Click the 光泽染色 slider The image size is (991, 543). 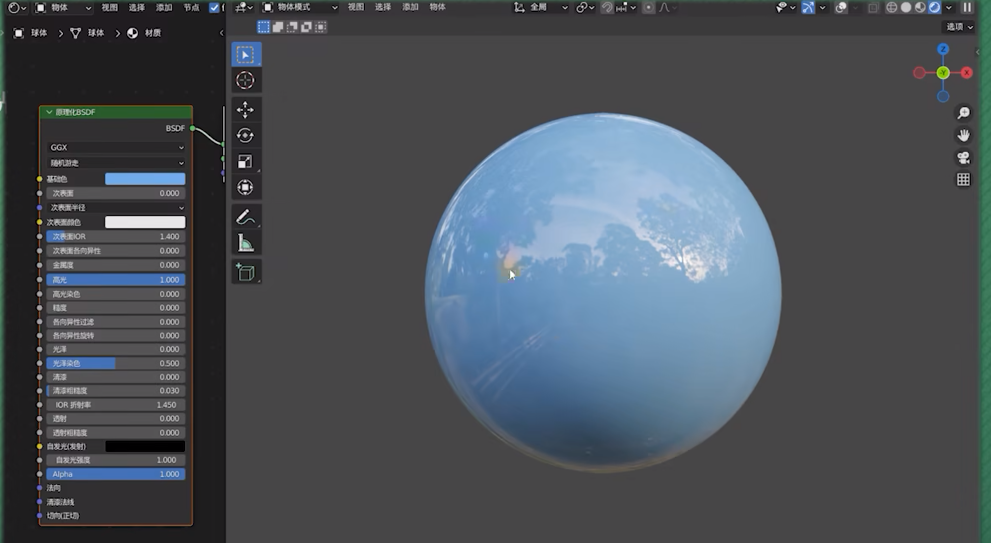[116, 363]
